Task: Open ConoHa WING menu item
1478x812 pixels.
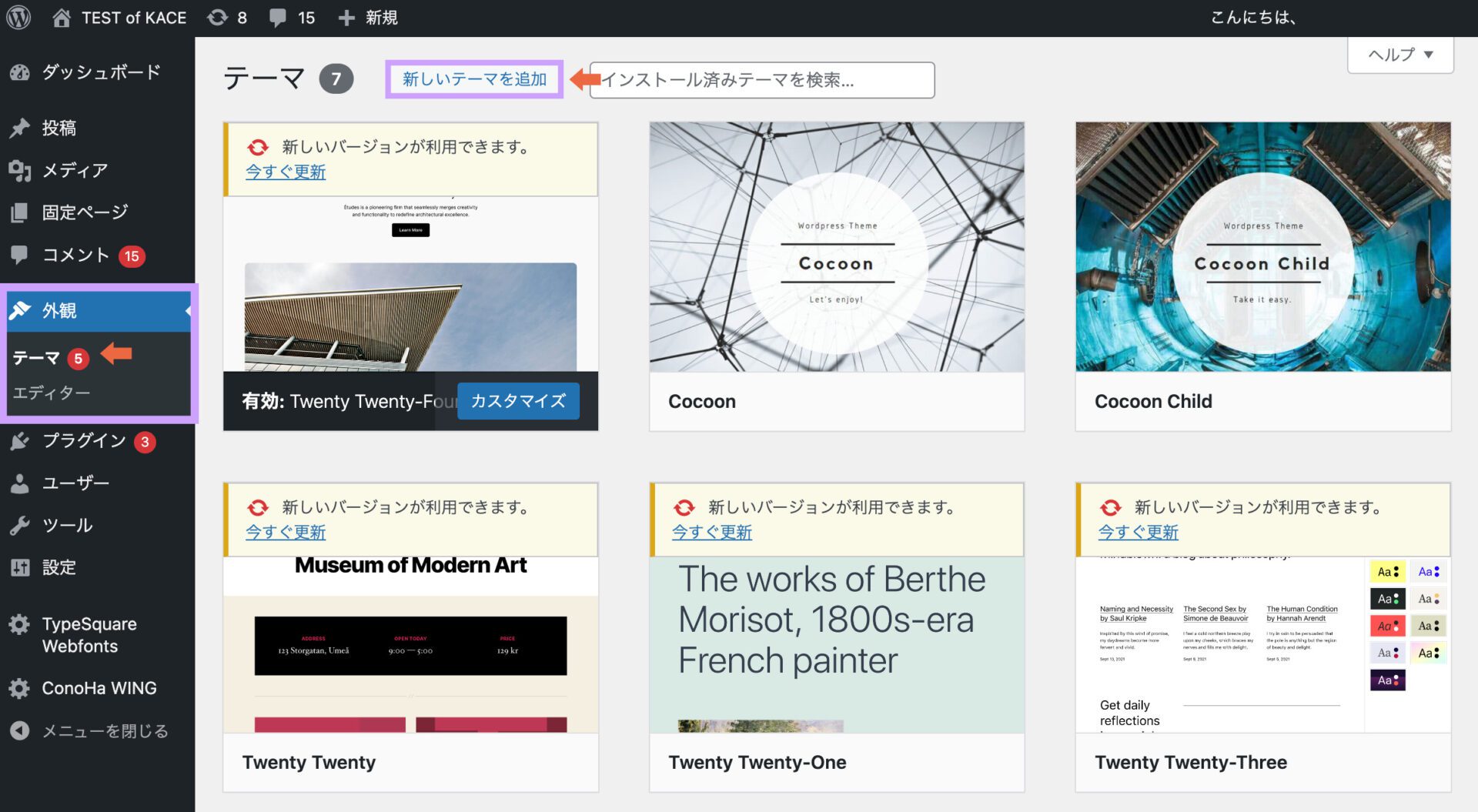Action: [x=98, y=688]
